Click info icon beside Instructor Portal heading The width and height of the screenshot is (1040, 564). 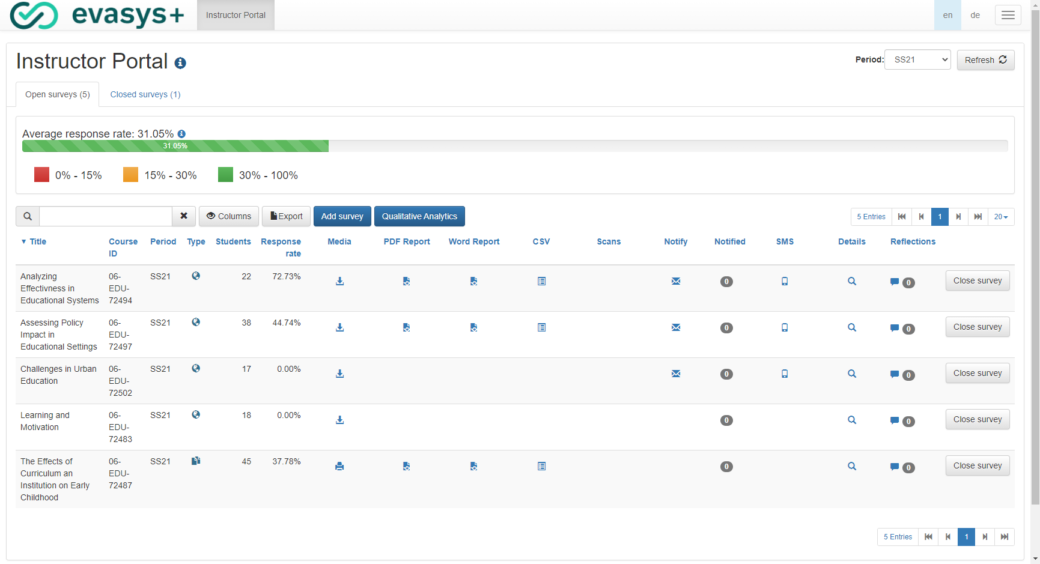tap(180, 63)
